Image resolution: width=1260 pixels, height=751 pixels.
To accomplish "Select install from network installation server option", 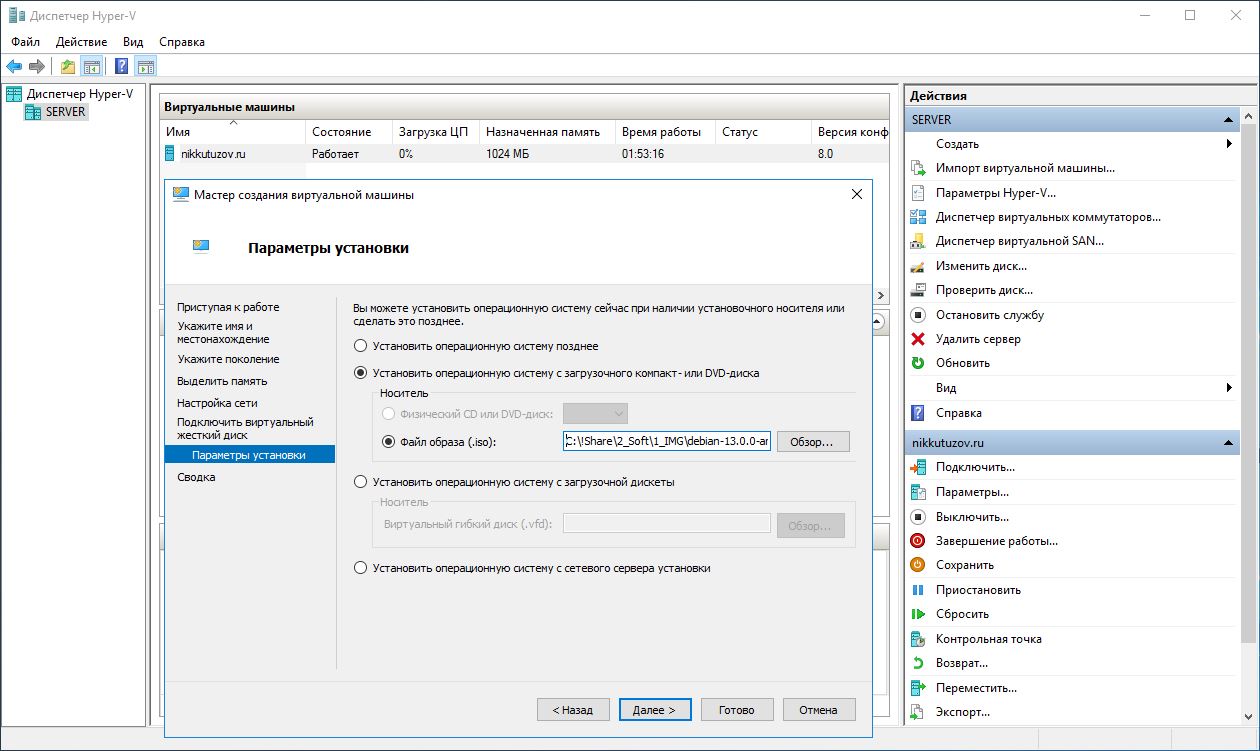I will click(361, 568).
